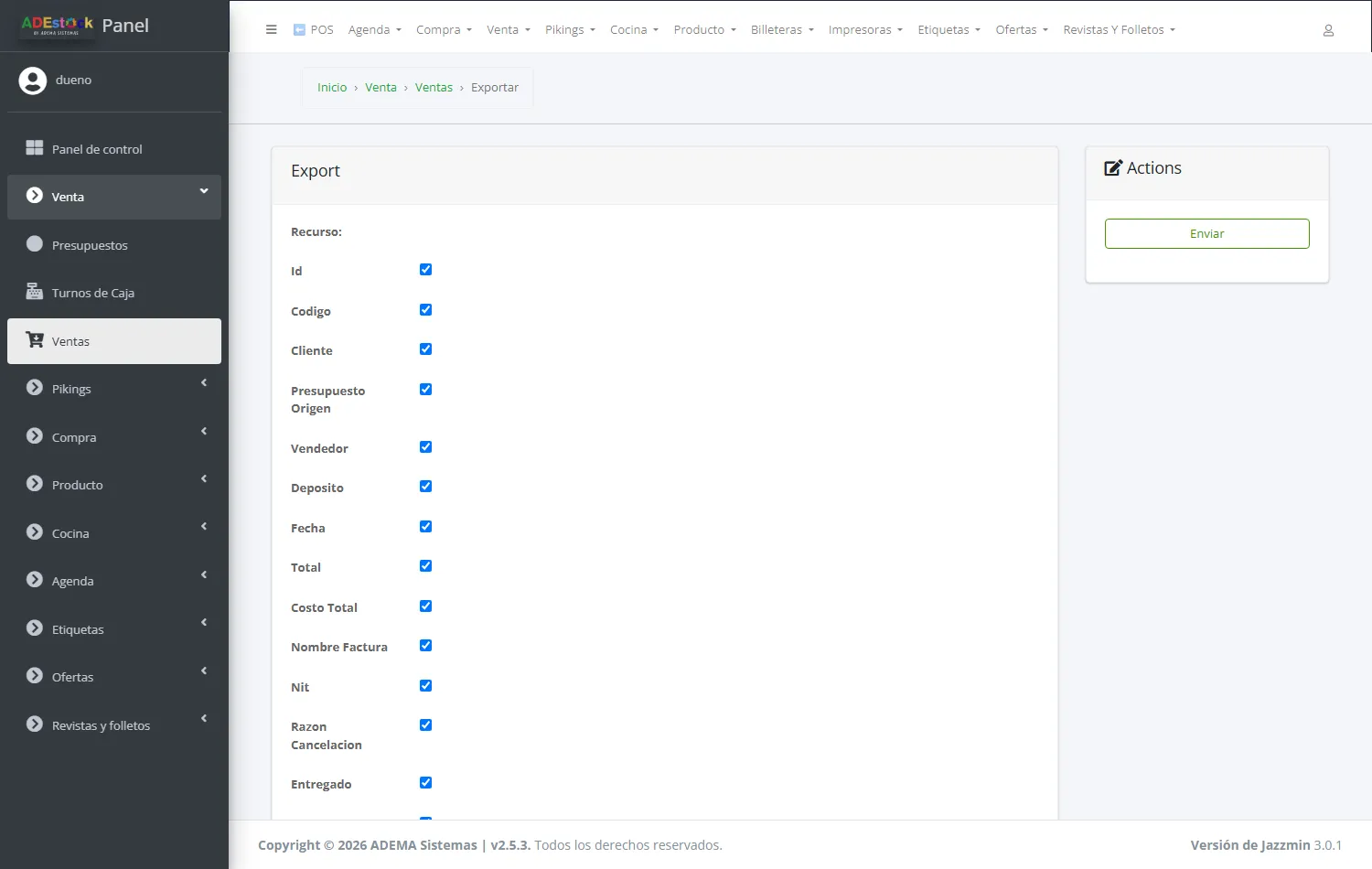Viewport: 1372px width, 869px height.
Task: Click the Turnos de Caja register icon
Action: [35, 292]
